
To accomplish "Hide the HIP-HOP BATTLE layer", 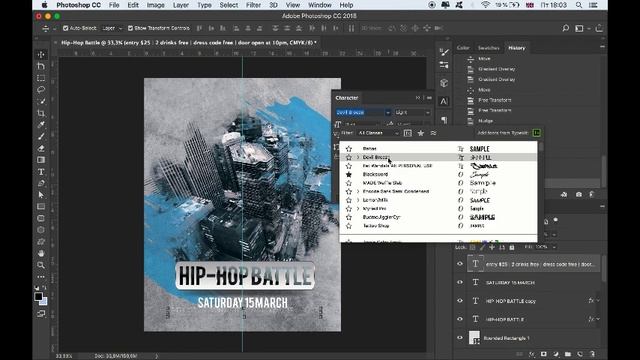I will click(460, 319).
